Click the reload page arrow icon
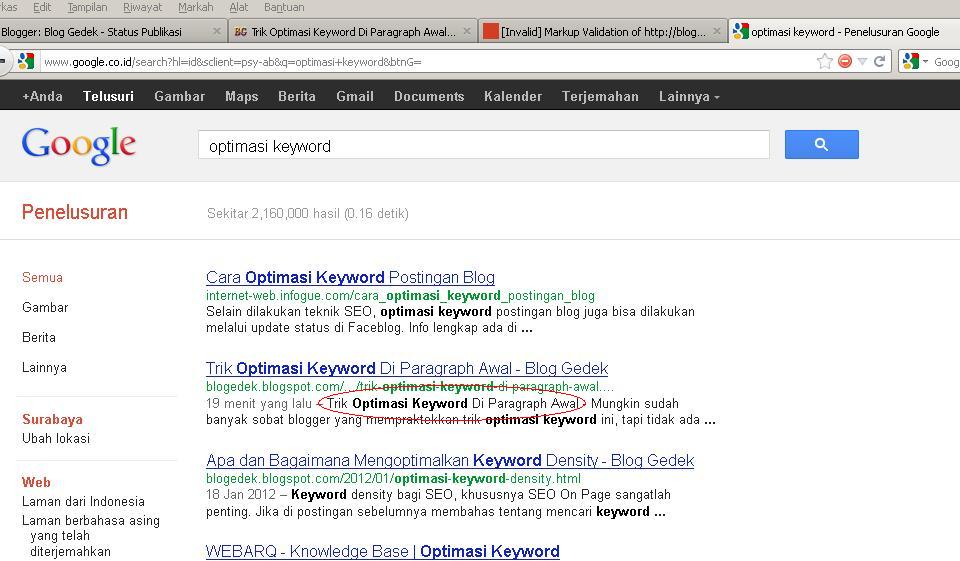 [880, 61]
